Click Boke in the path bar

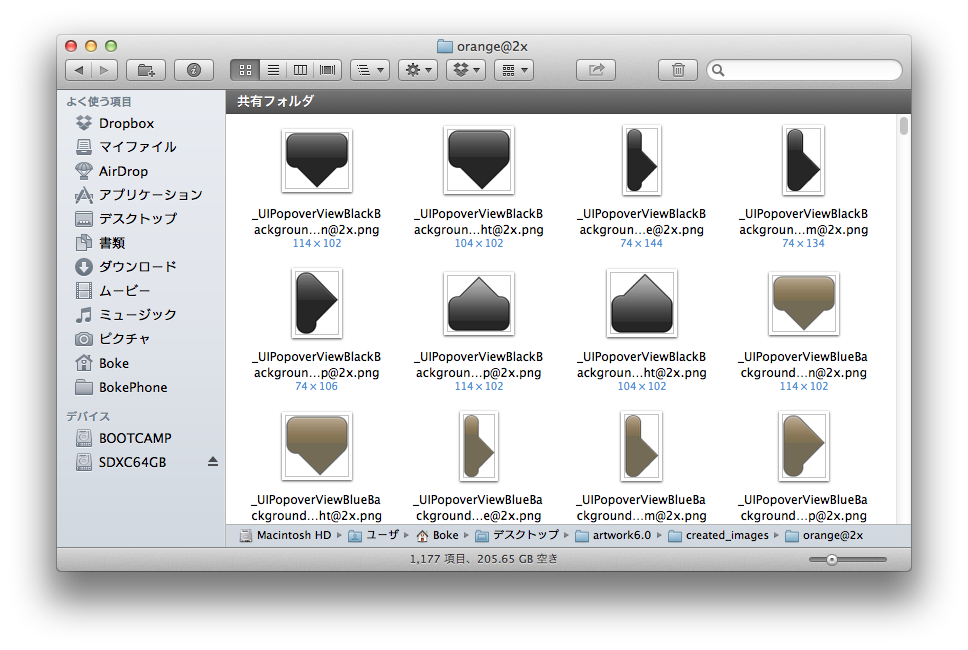click(438, 535)
